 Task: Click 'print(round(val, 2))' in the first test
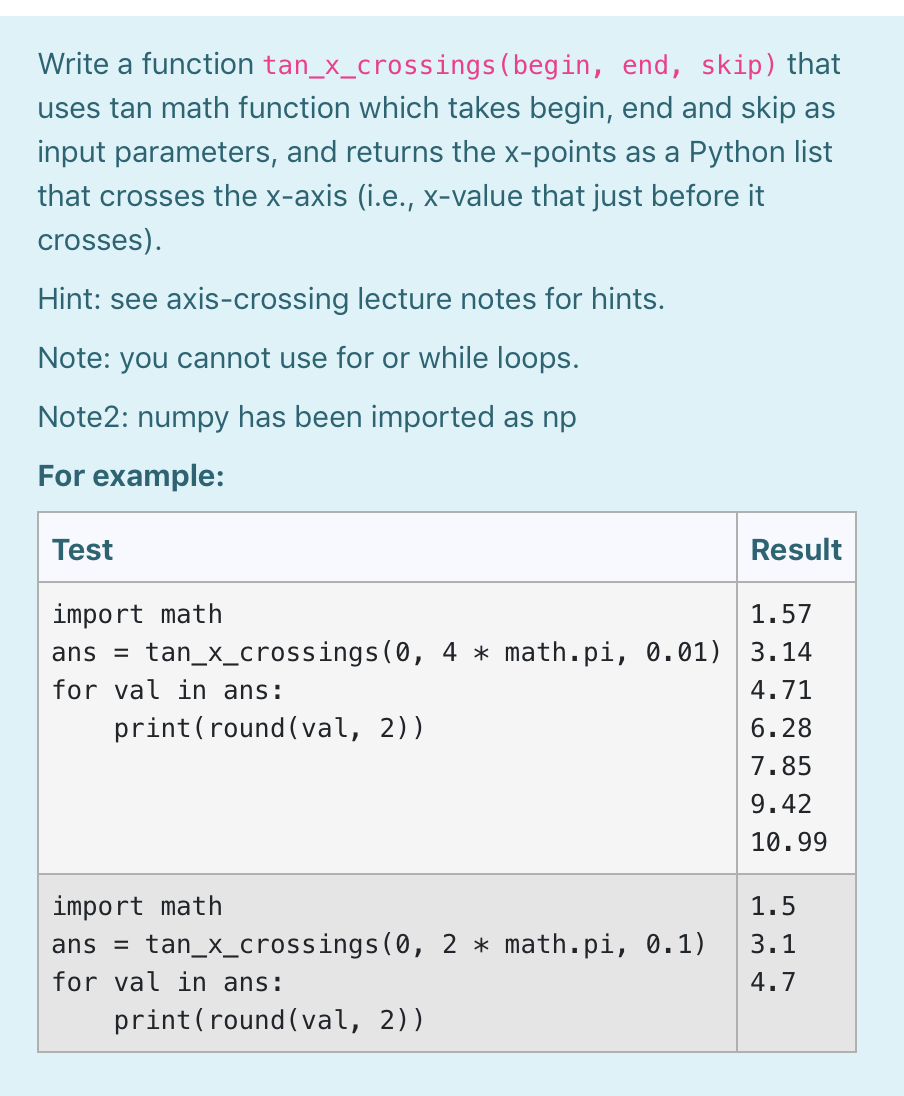[269, 728]
